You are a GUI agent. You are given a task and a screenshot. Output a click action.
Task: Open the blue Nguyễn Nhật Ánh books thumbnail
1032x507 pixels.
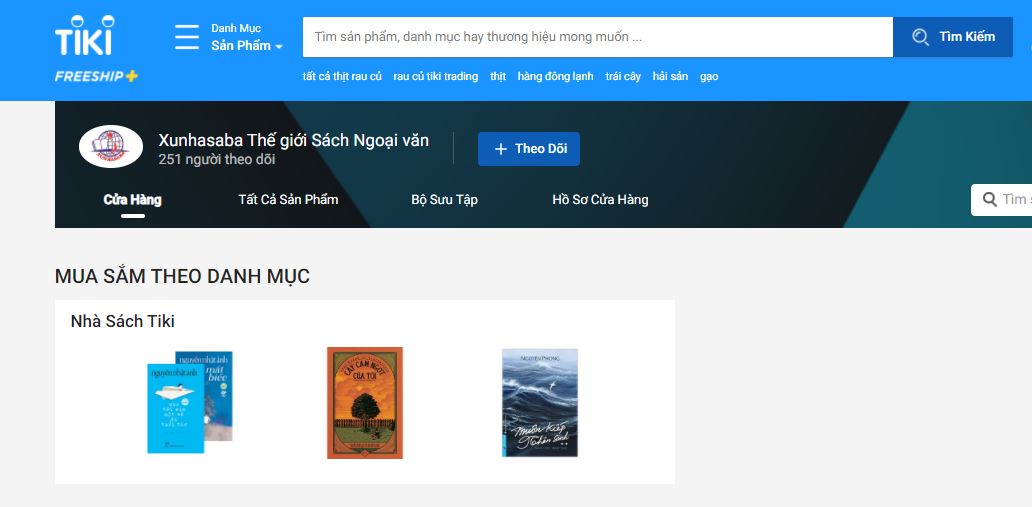point(189,402)
